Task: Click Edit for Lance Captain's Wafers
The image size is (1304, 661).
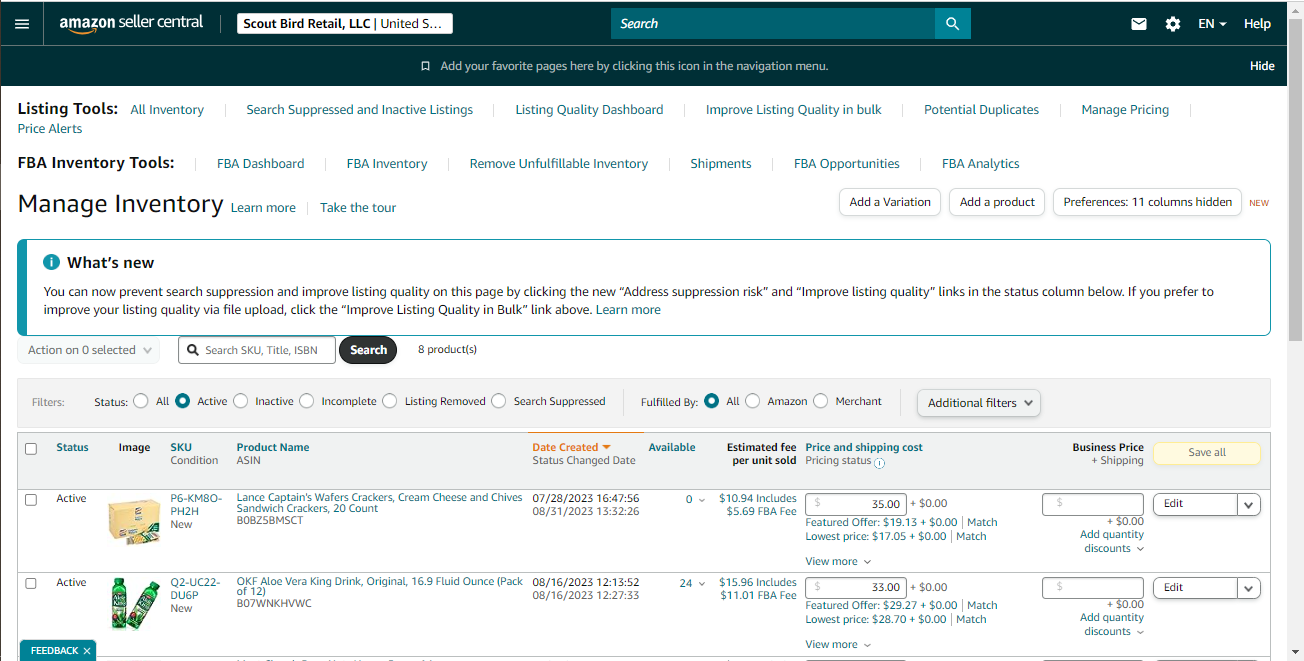Action: click(1195, 505)
